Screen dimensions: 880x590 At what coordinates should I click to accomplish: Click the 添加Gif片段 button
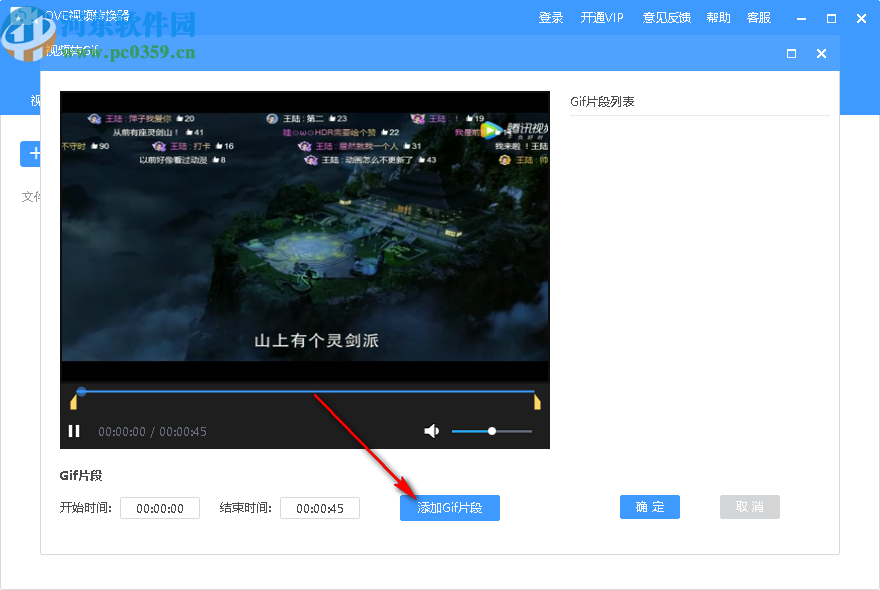449,507
